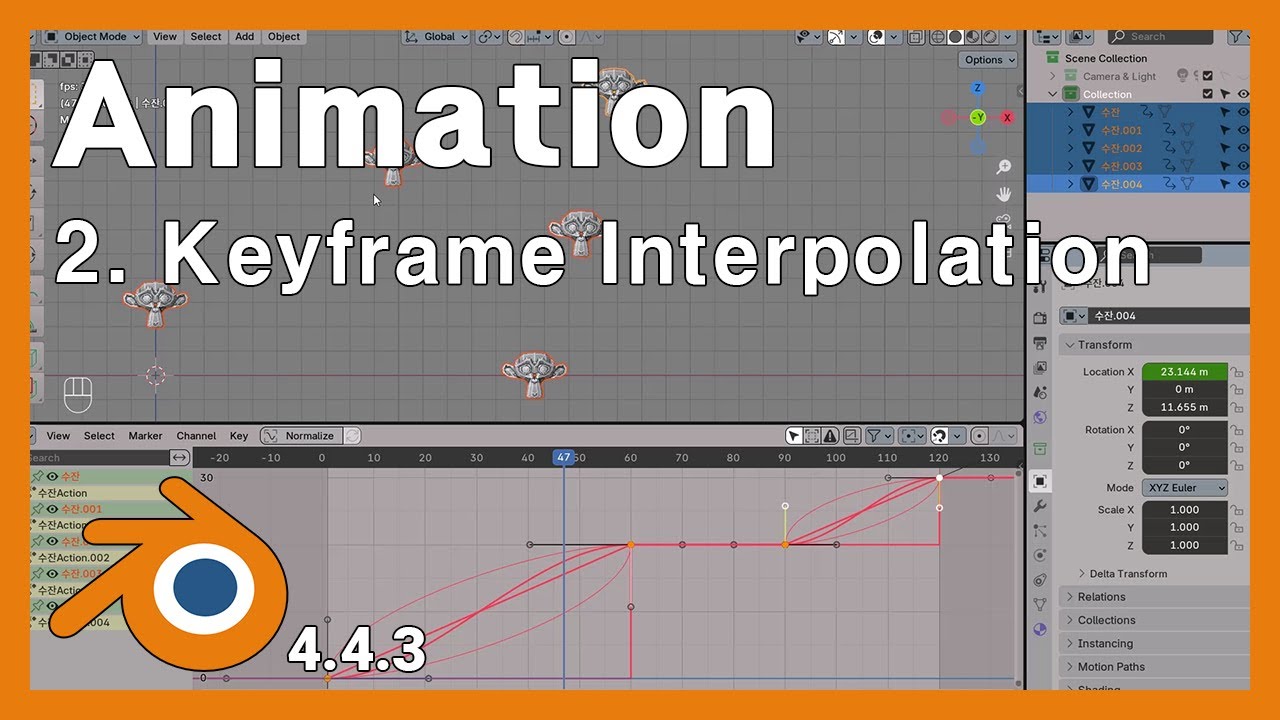Expand the Camera & Light collection
Screen dimensions: 1280x720
[1052, 76]
